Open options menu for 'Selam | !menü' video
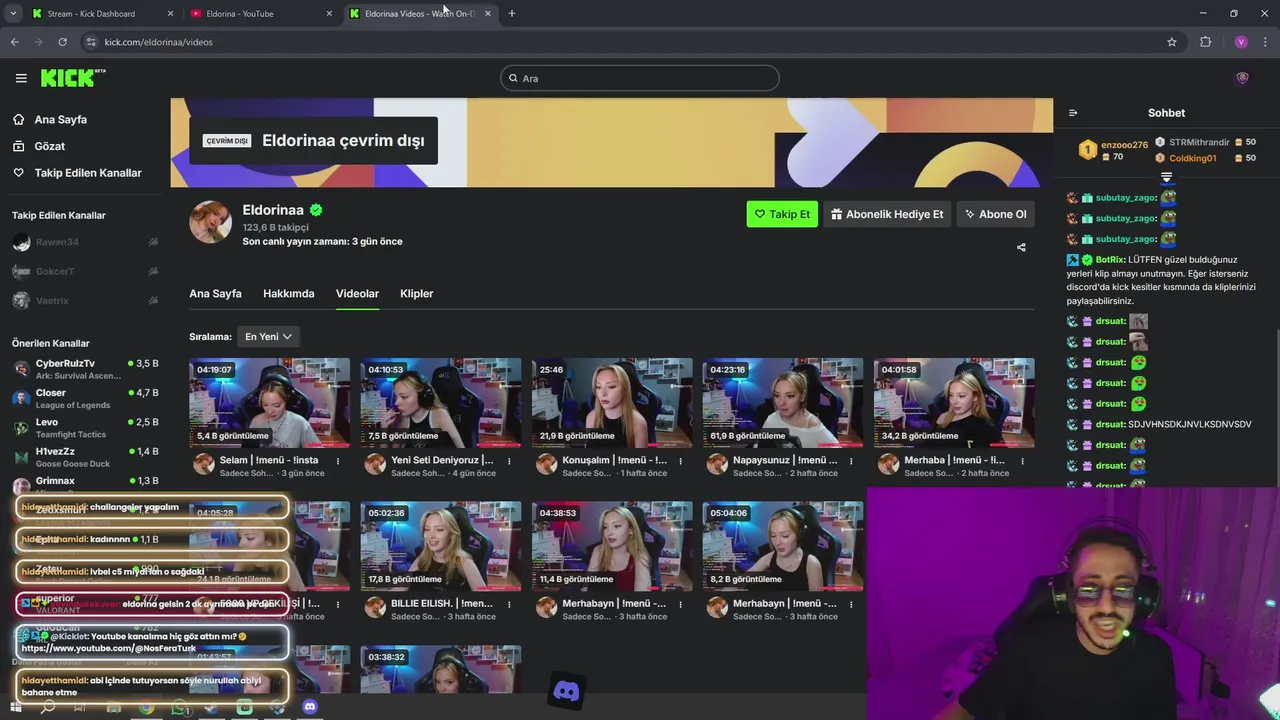This screenshot has height=720, width=1280. coord(338,461)
